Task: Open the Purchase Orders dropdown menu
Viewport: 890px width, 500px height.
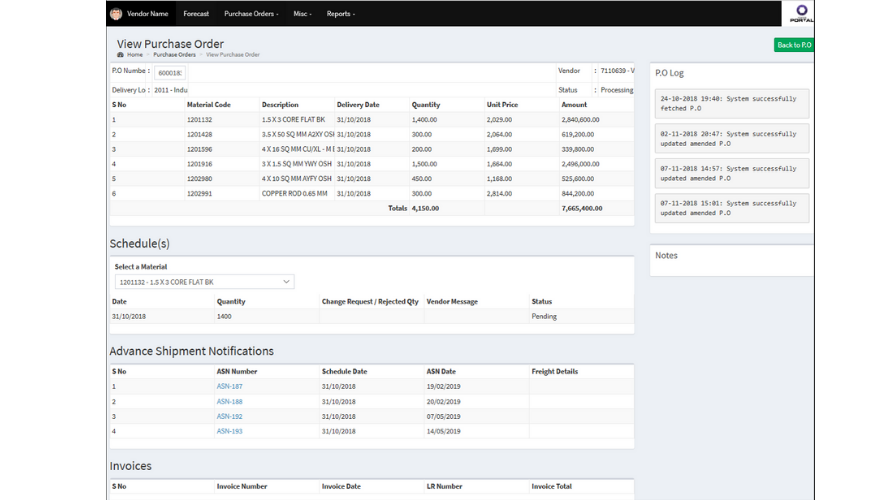Action: click(x=251, y=14)
